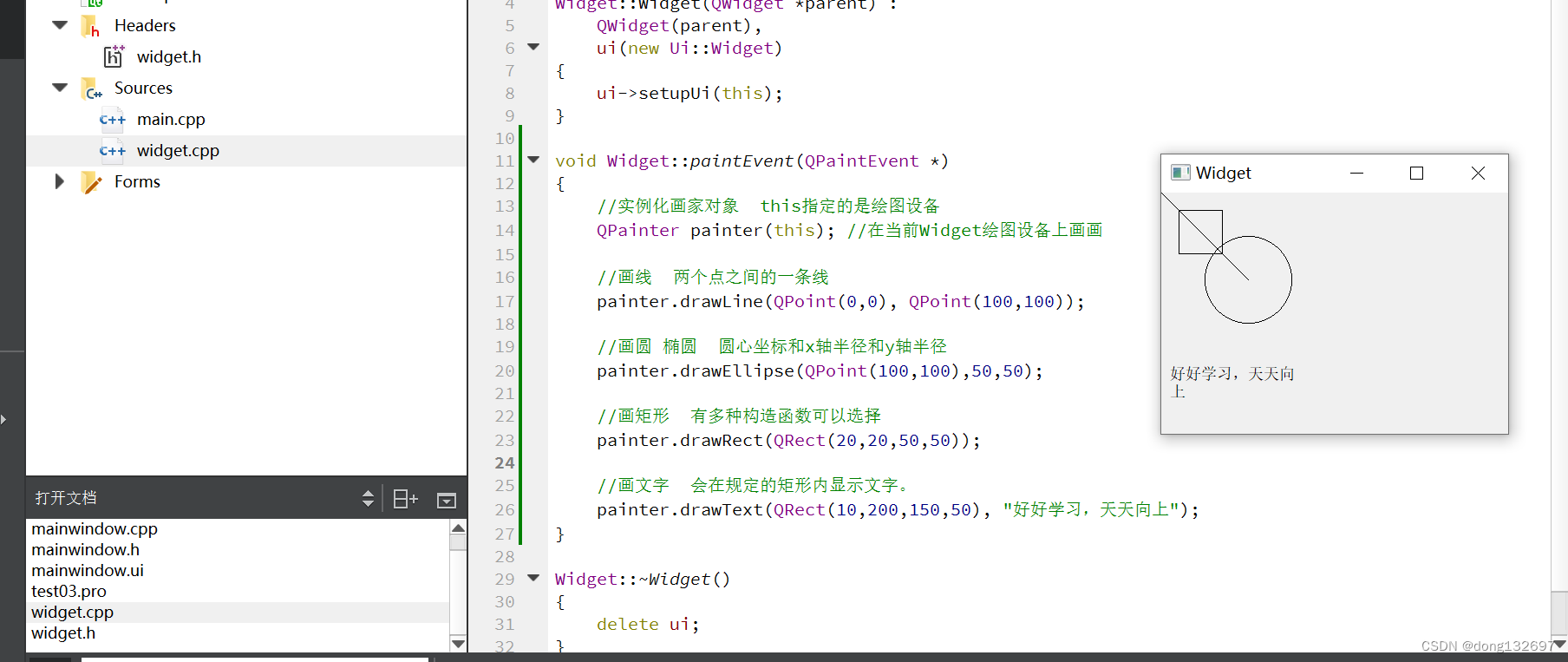1568x662 pixels.
Task: Click the drawRect code on line 23
Action: tap(788, 440)
